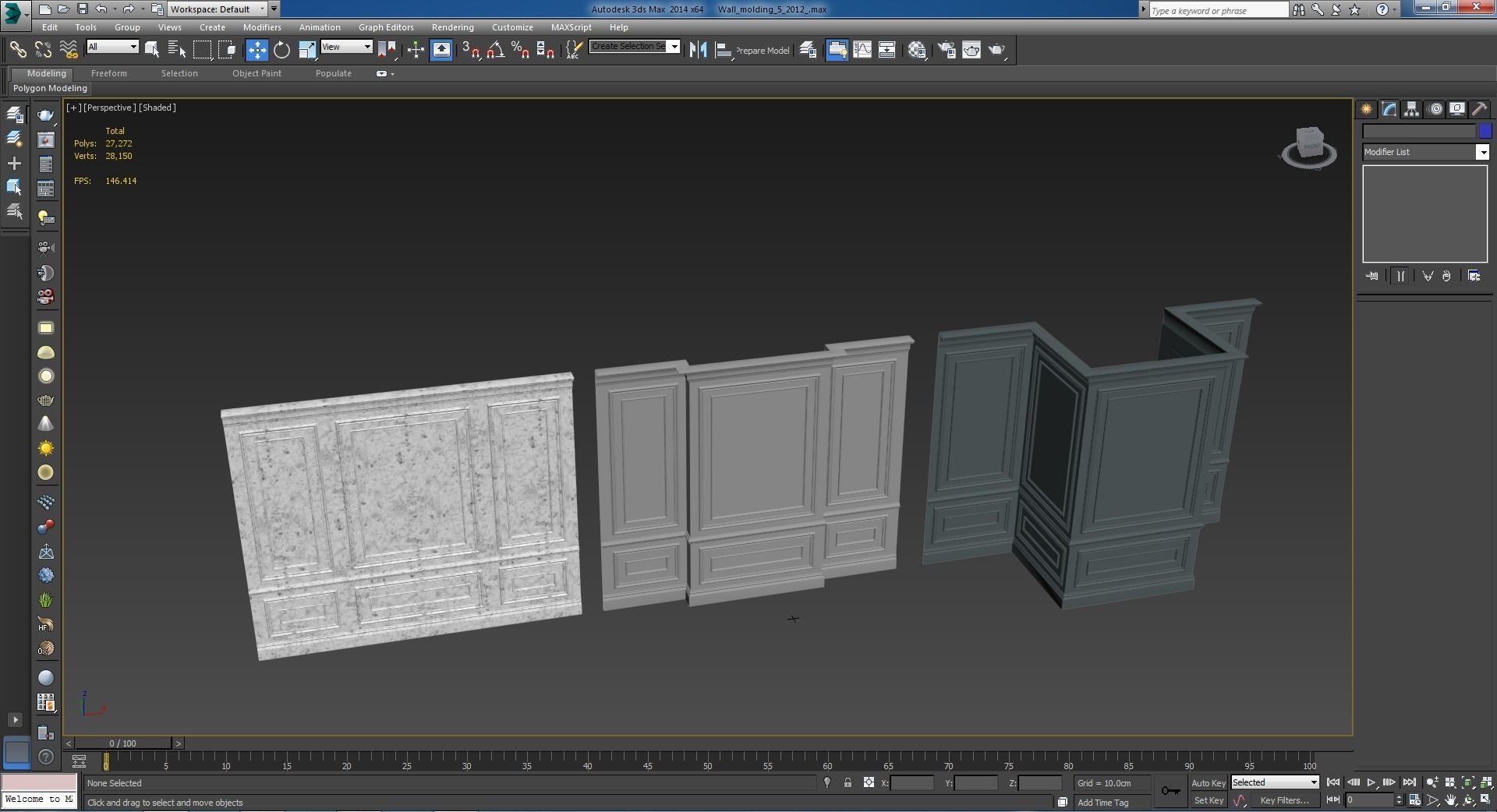Open undo history dropdown arrow
Screen dimensions: 1497x812
tap(115, 9)
